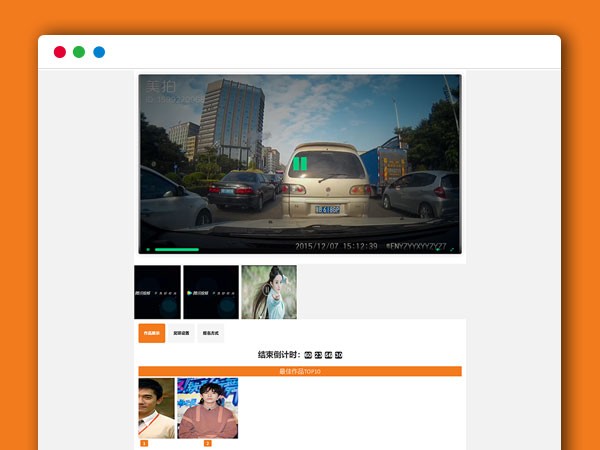The image size is (600, 450).
Task: Click the green dot in the window title bar
Action: click(79, 52)
